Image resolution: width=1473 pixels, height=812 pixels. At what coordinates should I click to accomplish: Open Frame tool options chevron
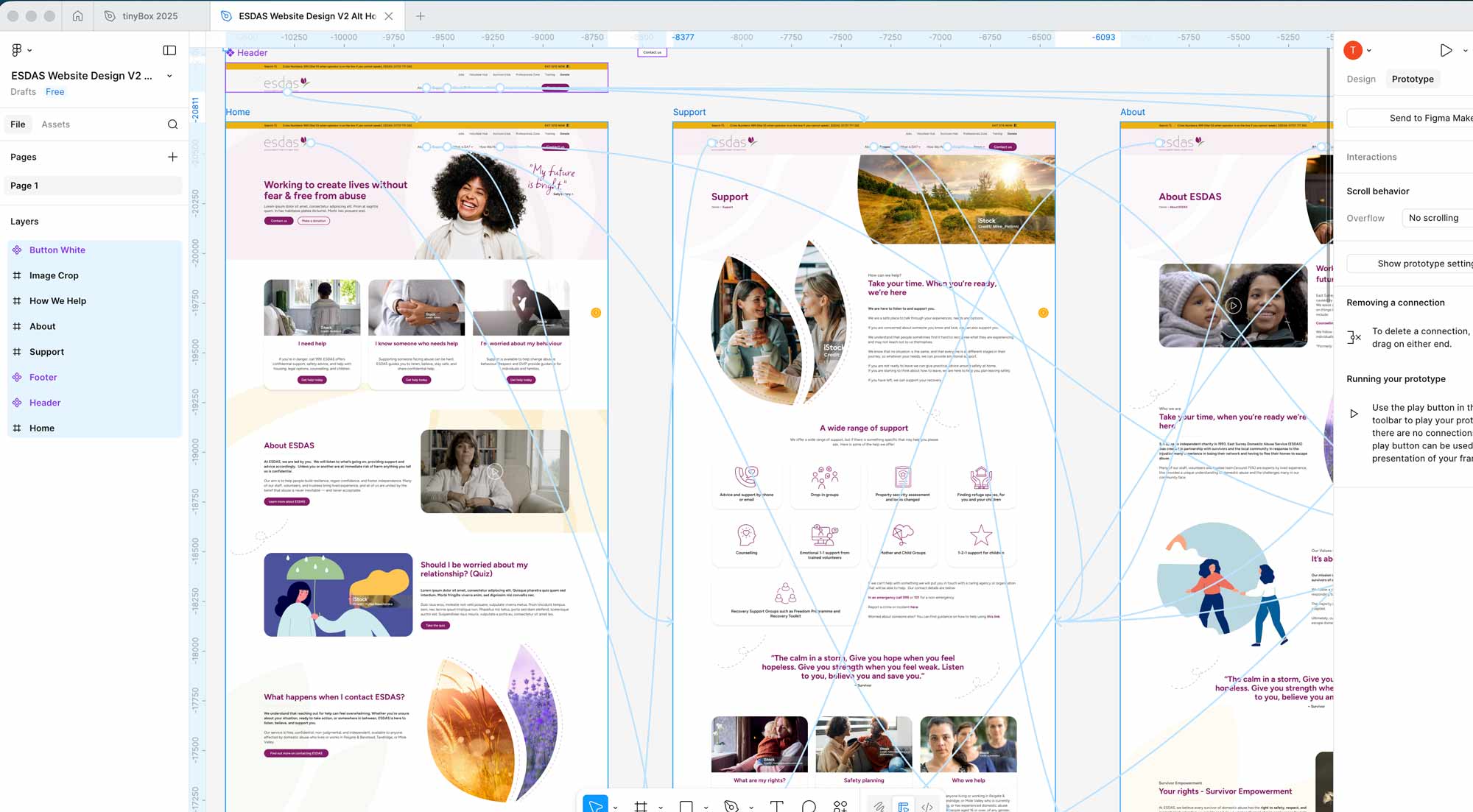661,808
